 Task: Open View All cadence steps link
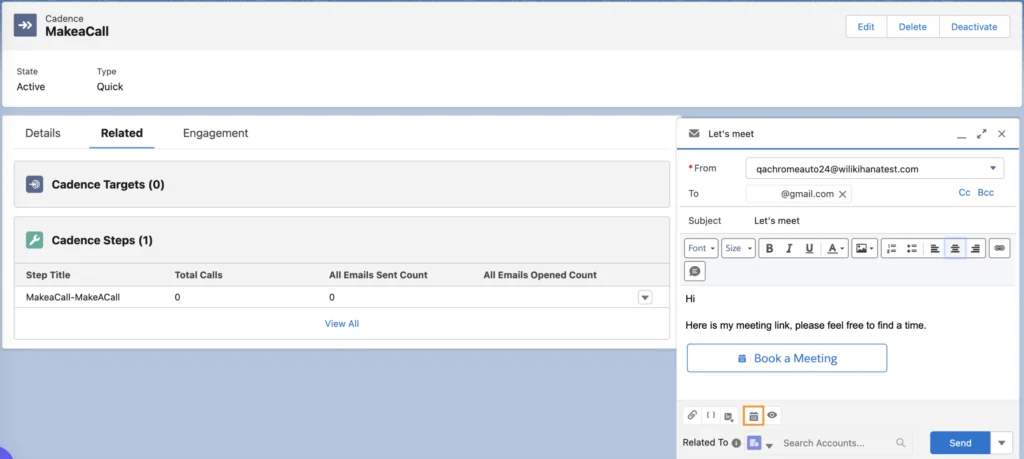click(342, 323)
